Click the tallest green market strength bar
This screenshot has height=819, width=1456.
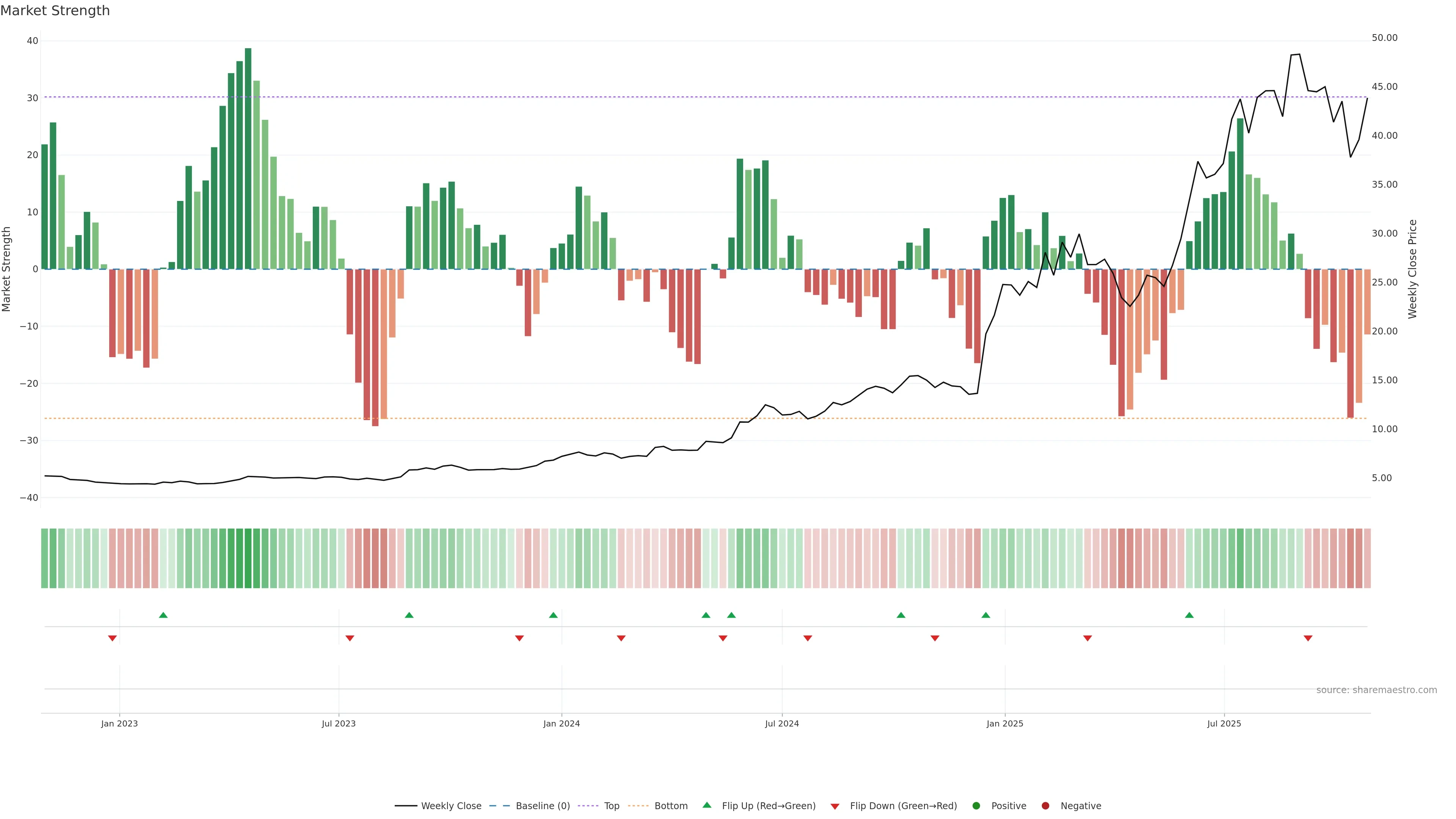[248, 158]
